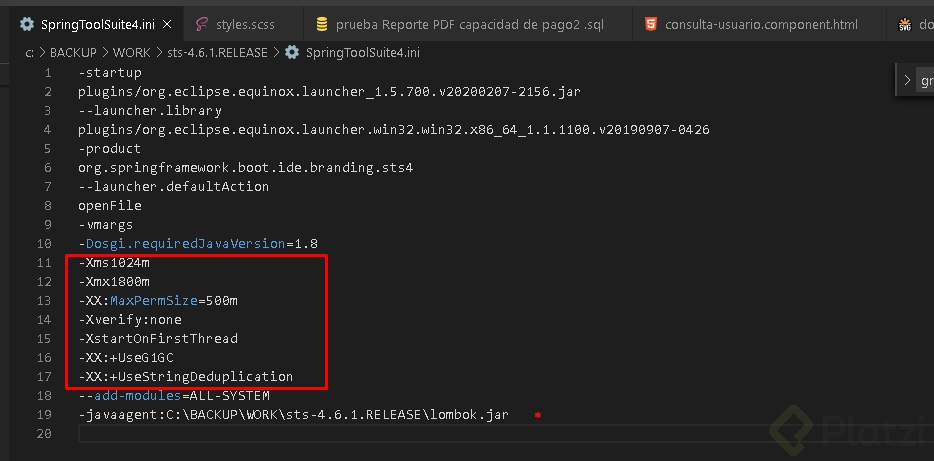The image size is (934, 461).
Task: Click the -Xverify:none line
Action: click(x=130, y=319)
